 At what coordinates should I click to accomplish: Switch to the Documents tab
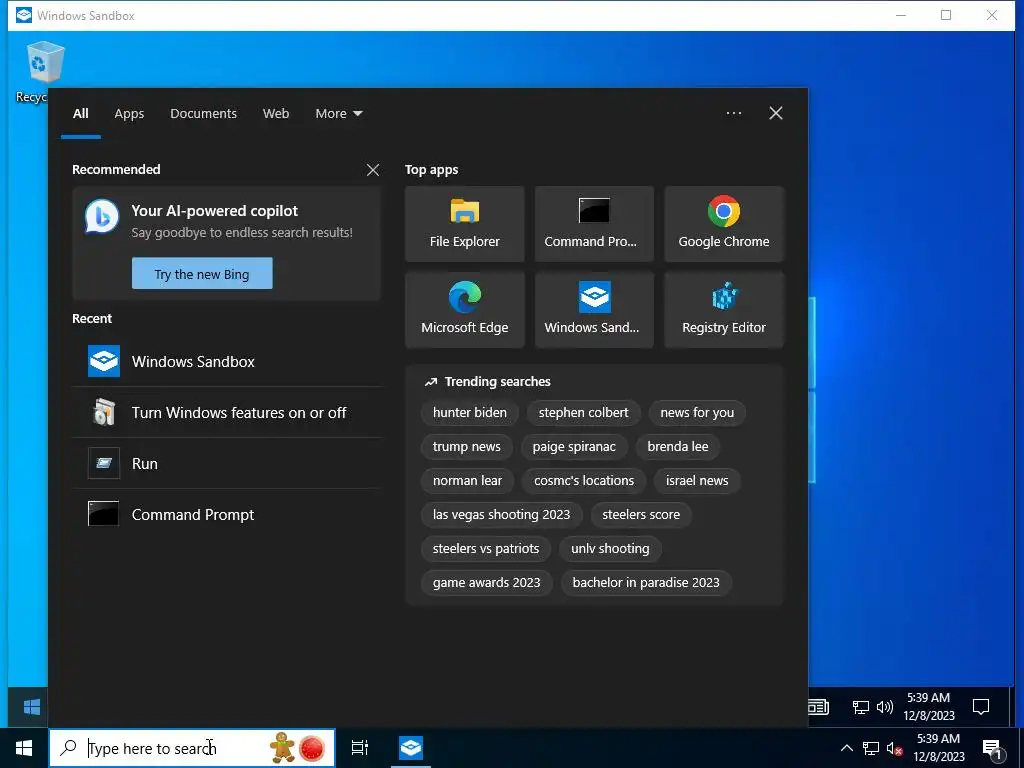pos(203,114)
